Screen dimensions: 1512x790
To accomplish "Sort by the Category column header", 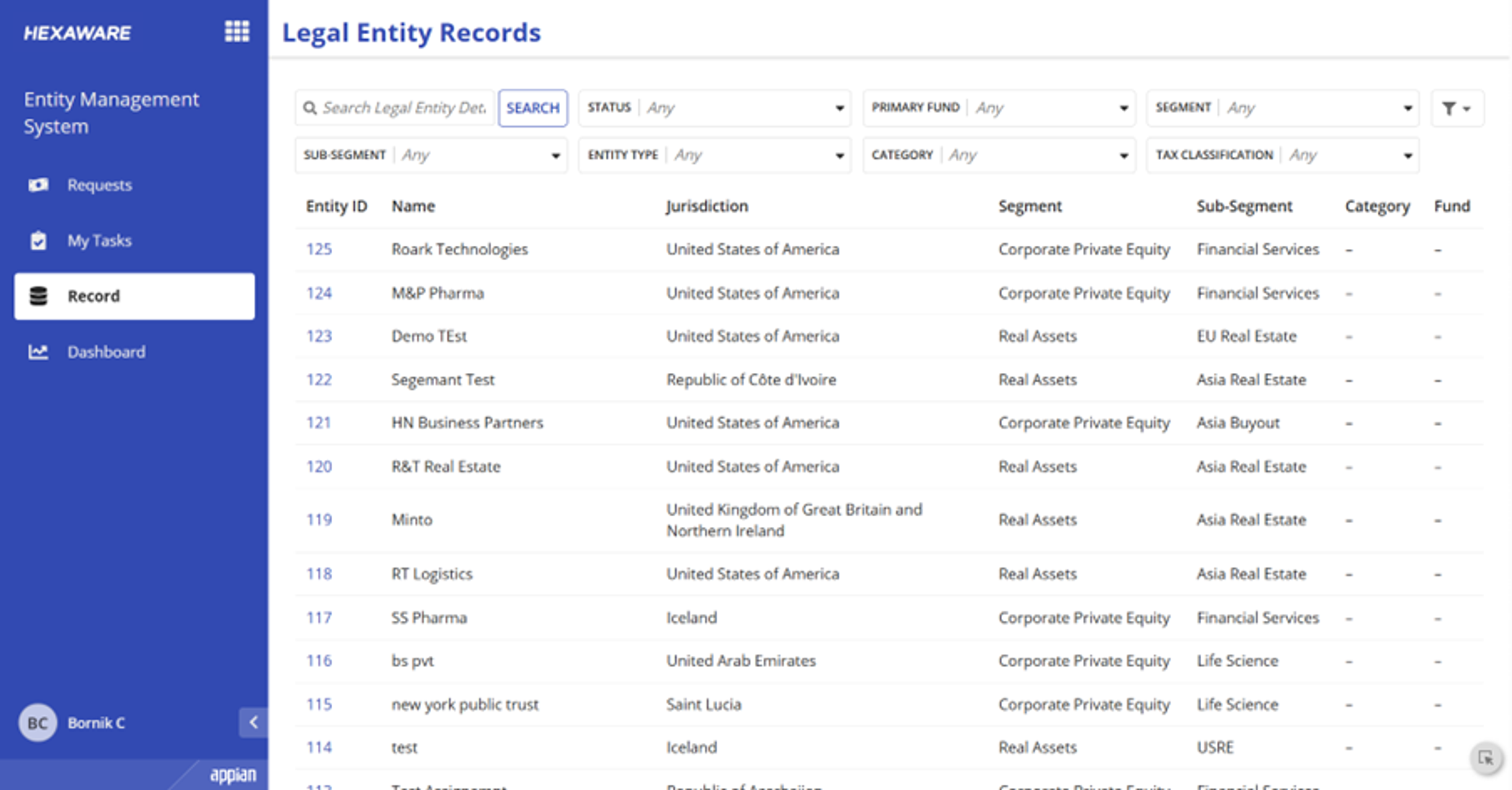I will pyautogui.click(x=1377, y=207).
